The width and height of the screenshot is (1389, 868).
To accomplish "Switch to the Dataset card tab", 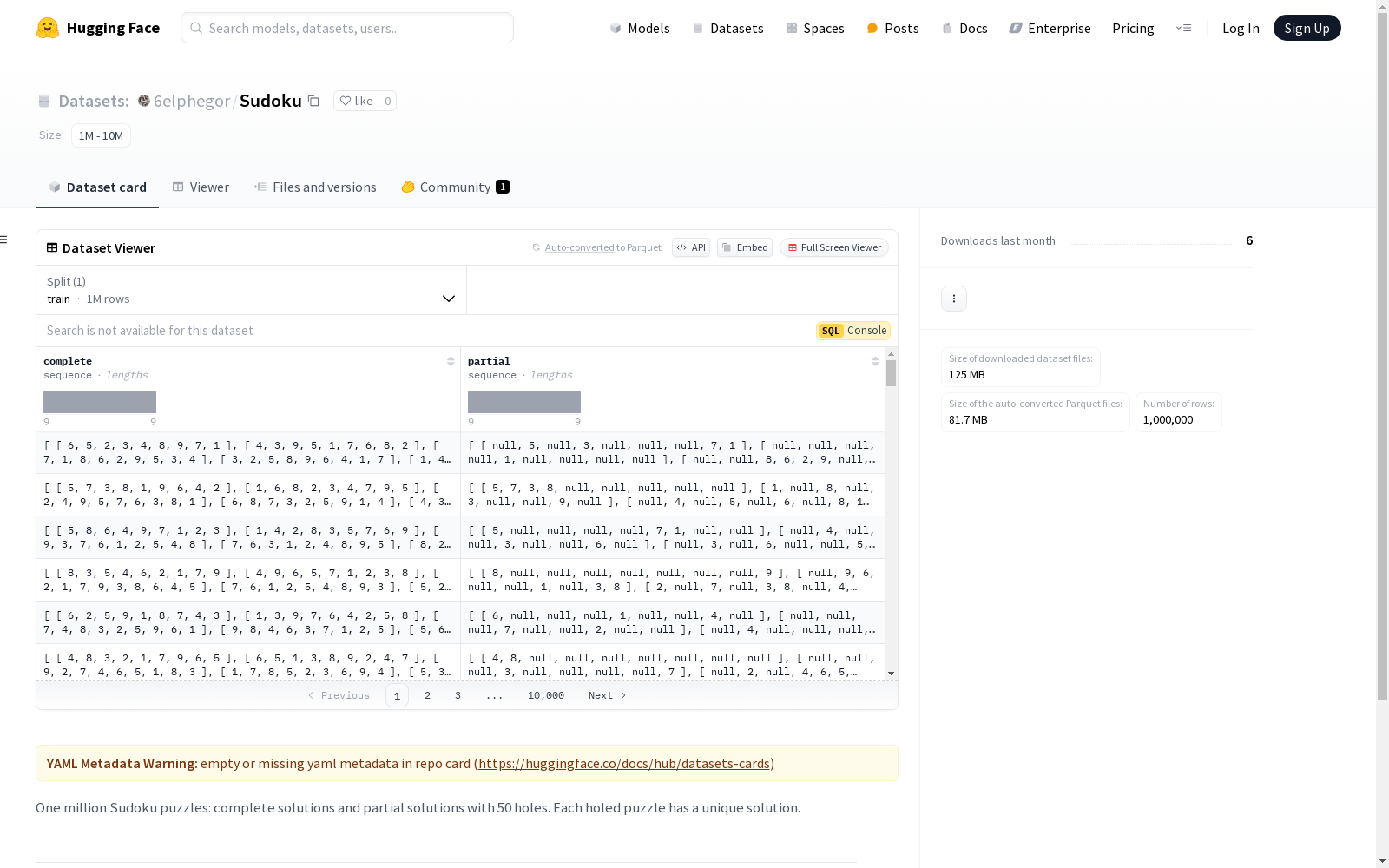I will (x=97, y=187).
